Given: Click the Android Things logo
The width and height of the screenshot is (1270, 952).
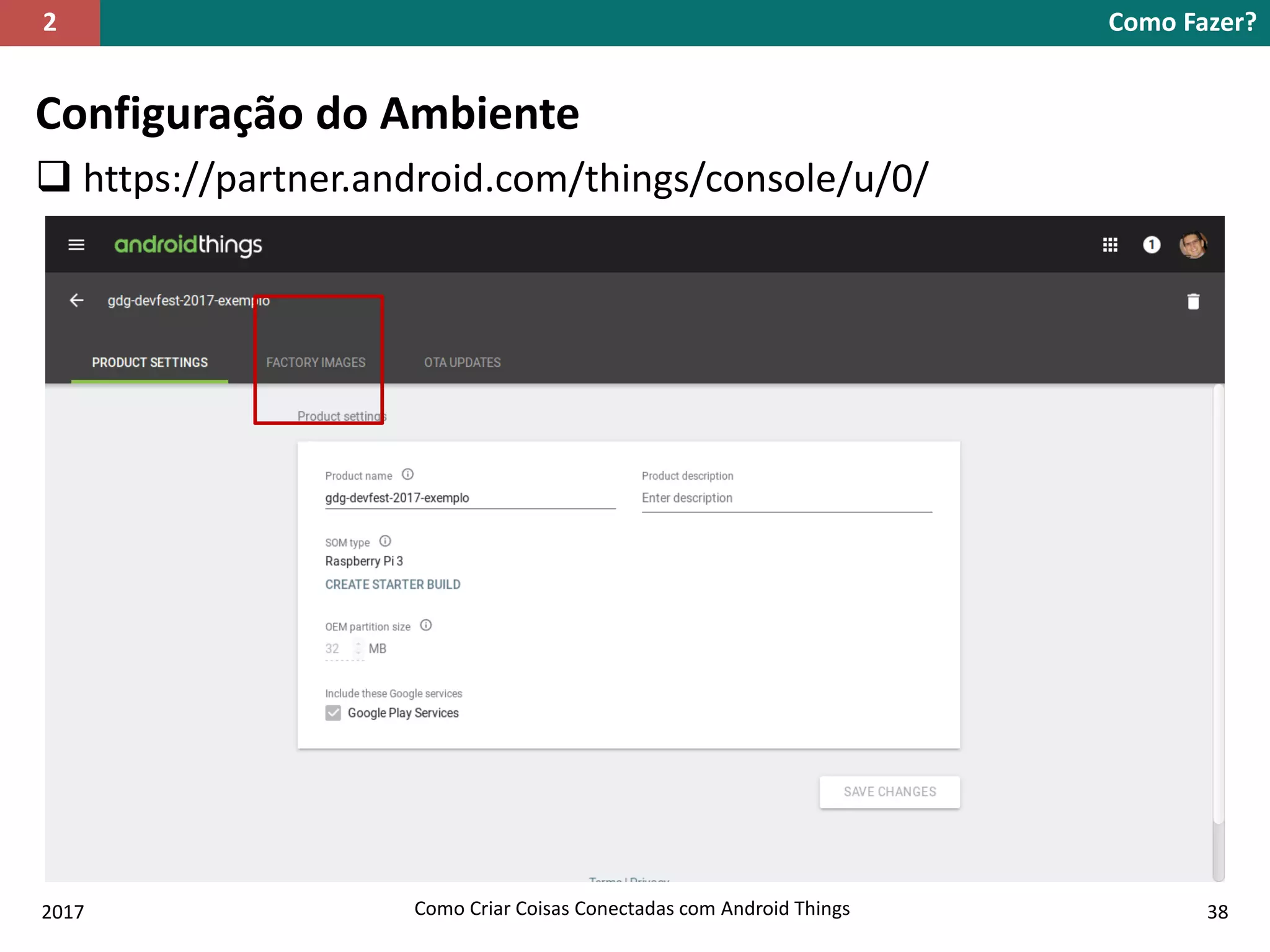Looking at the screenshot, I should click(188, 245).
